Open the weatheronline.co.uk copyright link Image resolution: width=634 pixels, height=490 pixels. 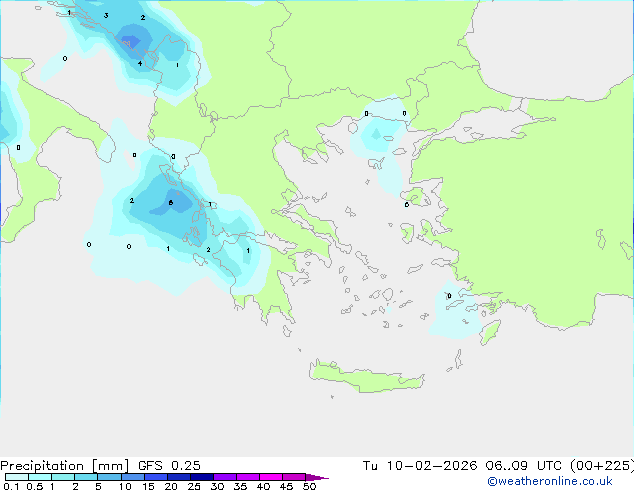point(549,481)
